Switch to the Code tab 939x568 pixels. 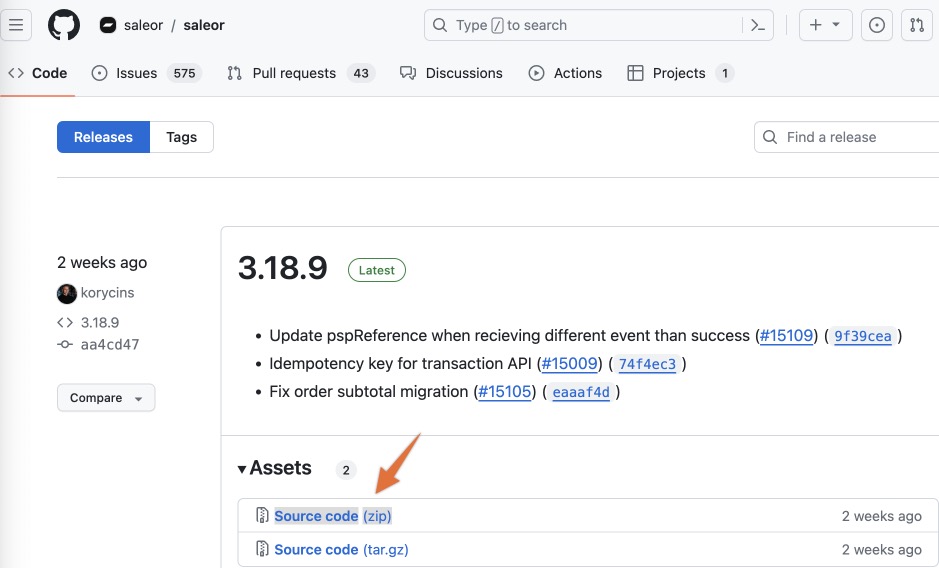(x=37, y=73)
